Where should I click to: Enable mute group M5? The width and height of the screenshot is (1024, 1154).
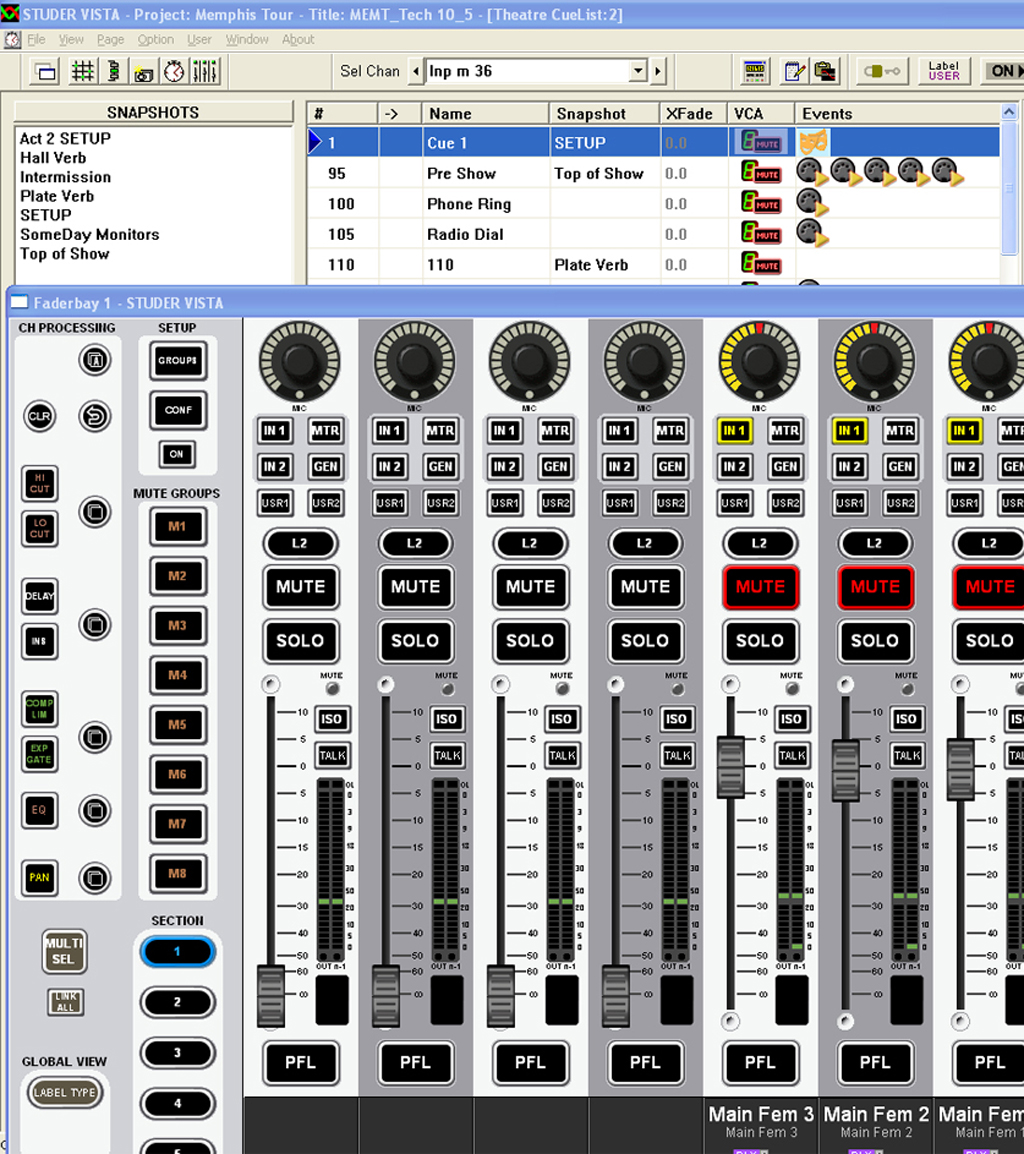177,725
